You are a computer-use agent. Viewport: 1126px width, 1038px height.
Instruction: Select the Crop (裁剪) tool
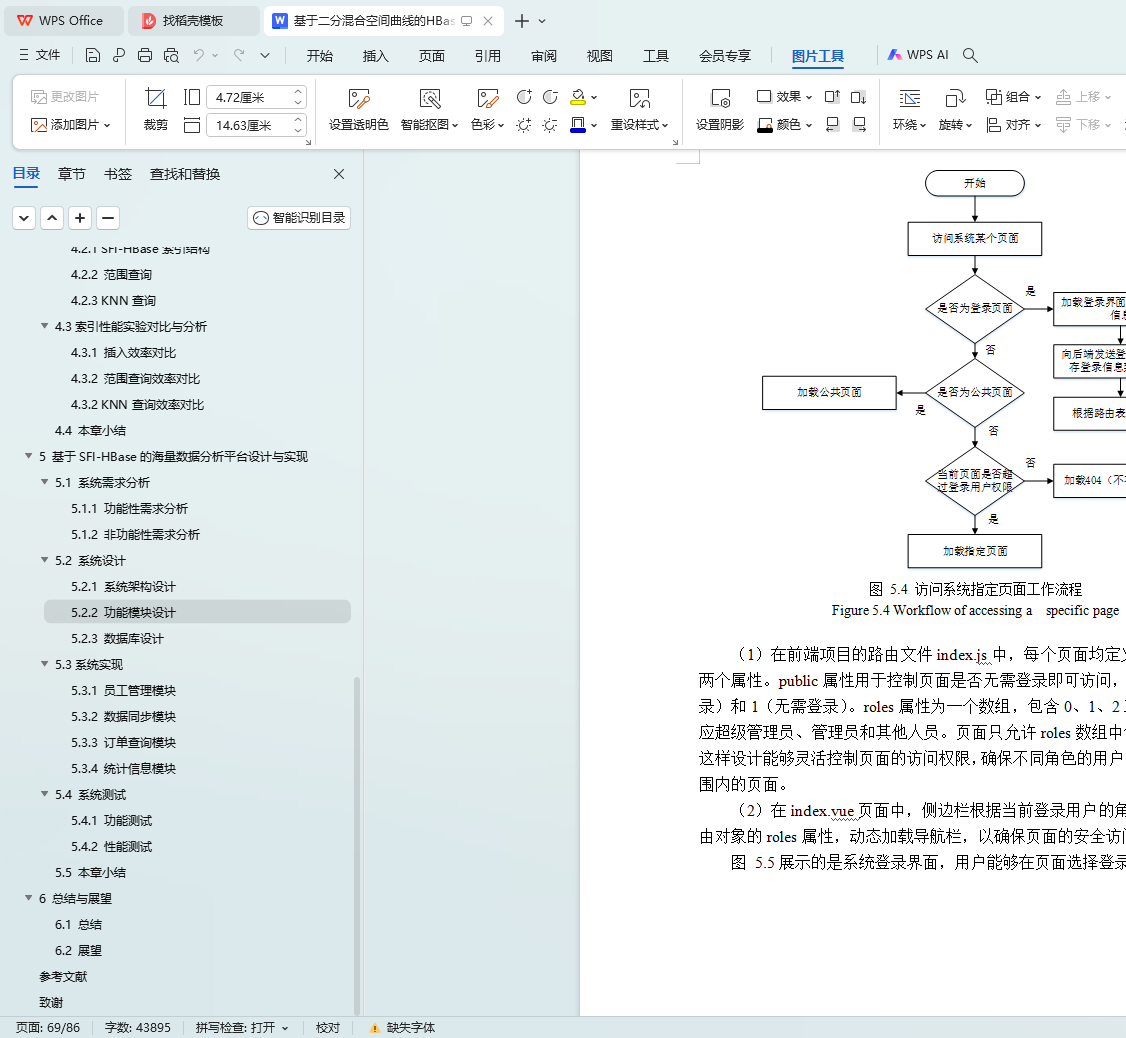click(x=156, y=109)
